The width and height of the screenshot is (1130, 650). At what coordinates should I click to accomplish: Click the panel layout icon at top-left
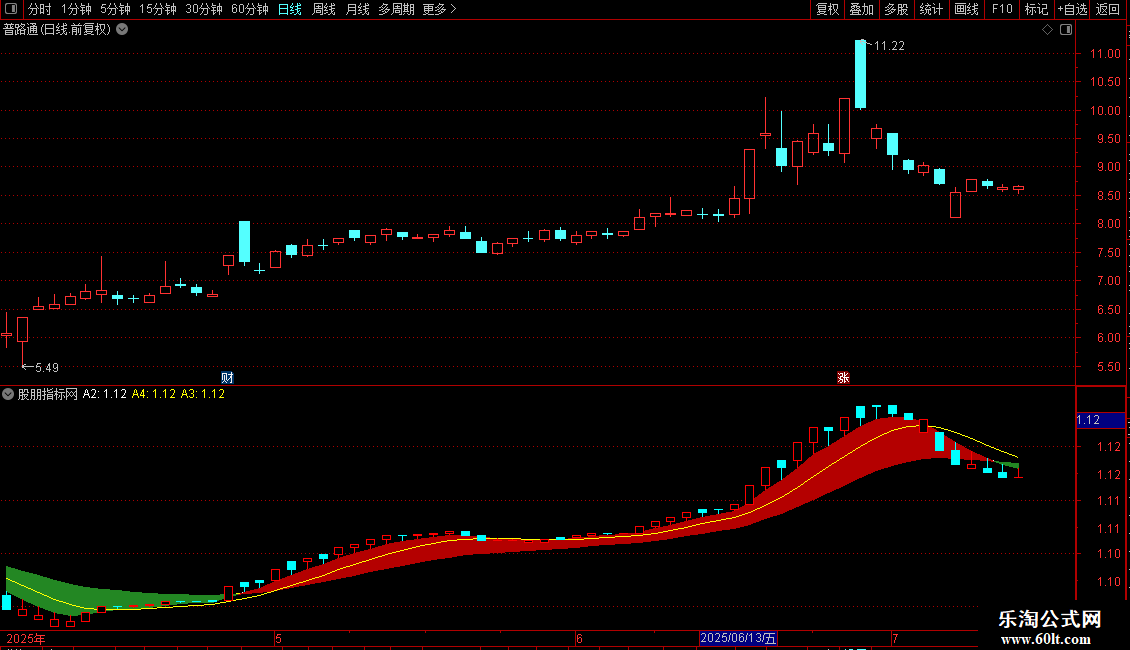coord(11,9)
